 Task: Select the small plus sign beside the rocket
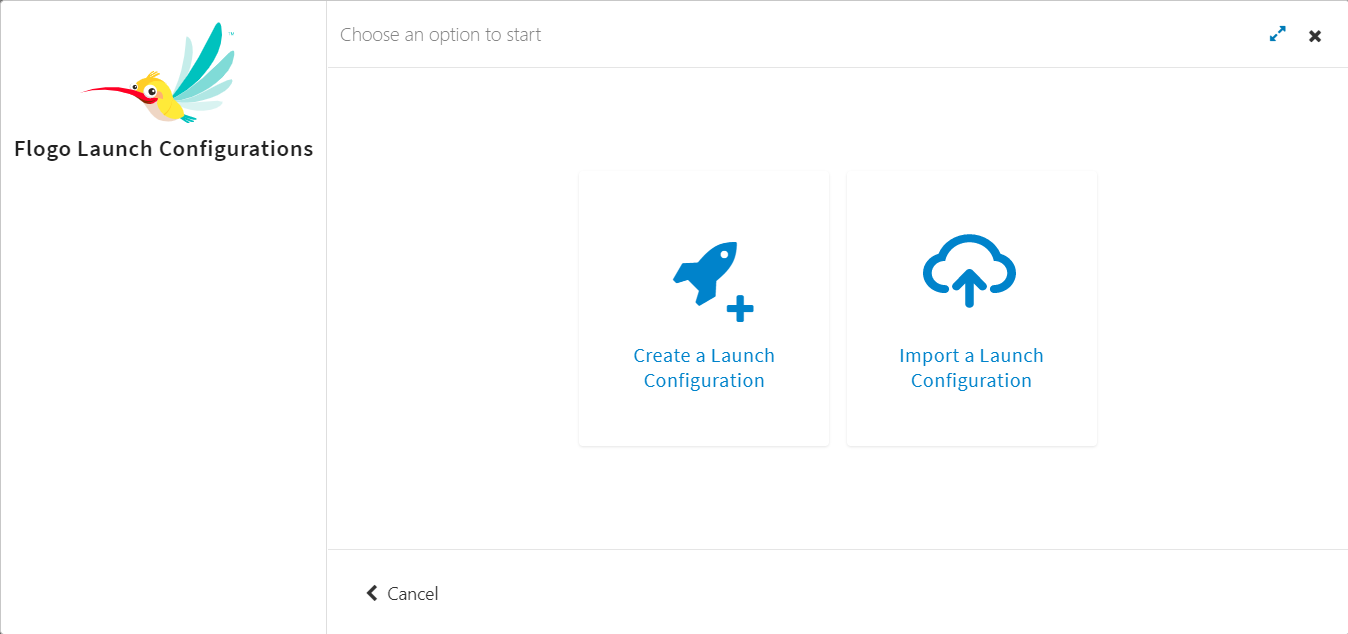click(740, 309)
